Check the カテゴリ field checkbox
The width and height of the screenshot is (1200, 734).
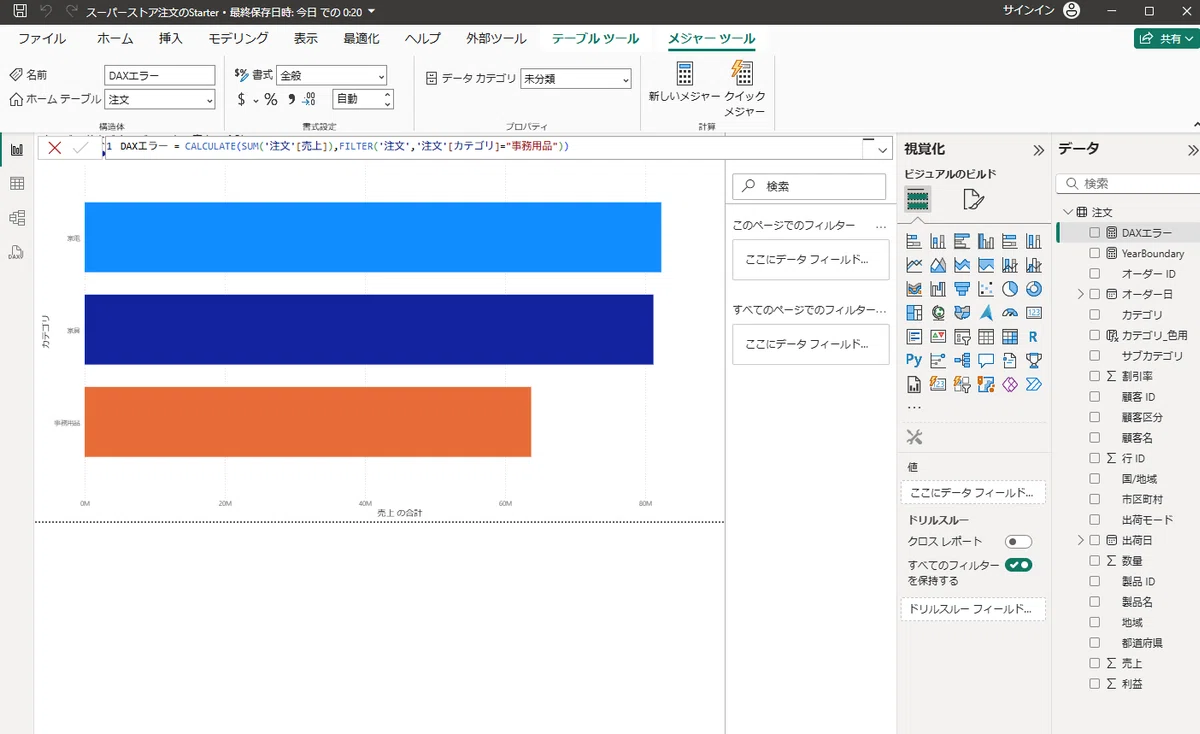tap(1094, 314)
